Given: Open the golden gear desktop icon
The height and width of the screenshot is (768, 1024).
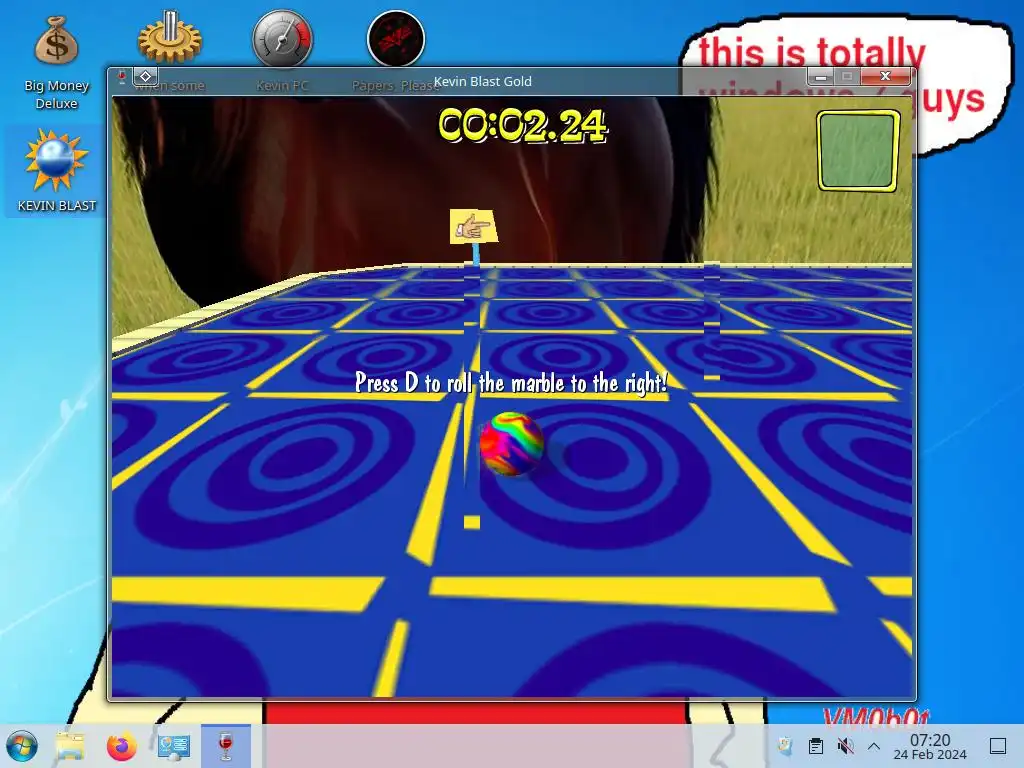Looking at the screenshot, I should (170, 39).
